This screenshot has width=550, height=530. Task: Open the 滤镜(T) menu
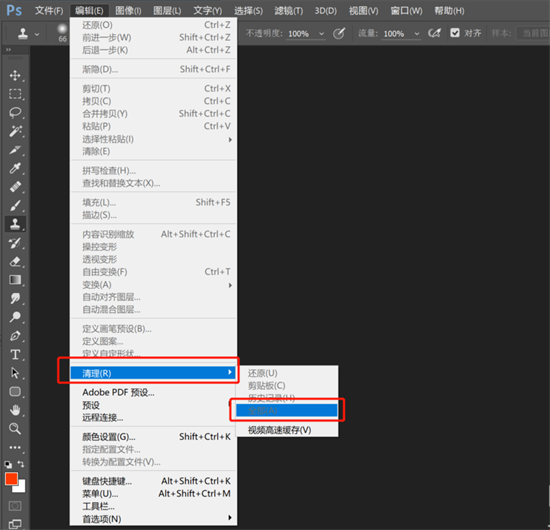[x=288, y=11]
